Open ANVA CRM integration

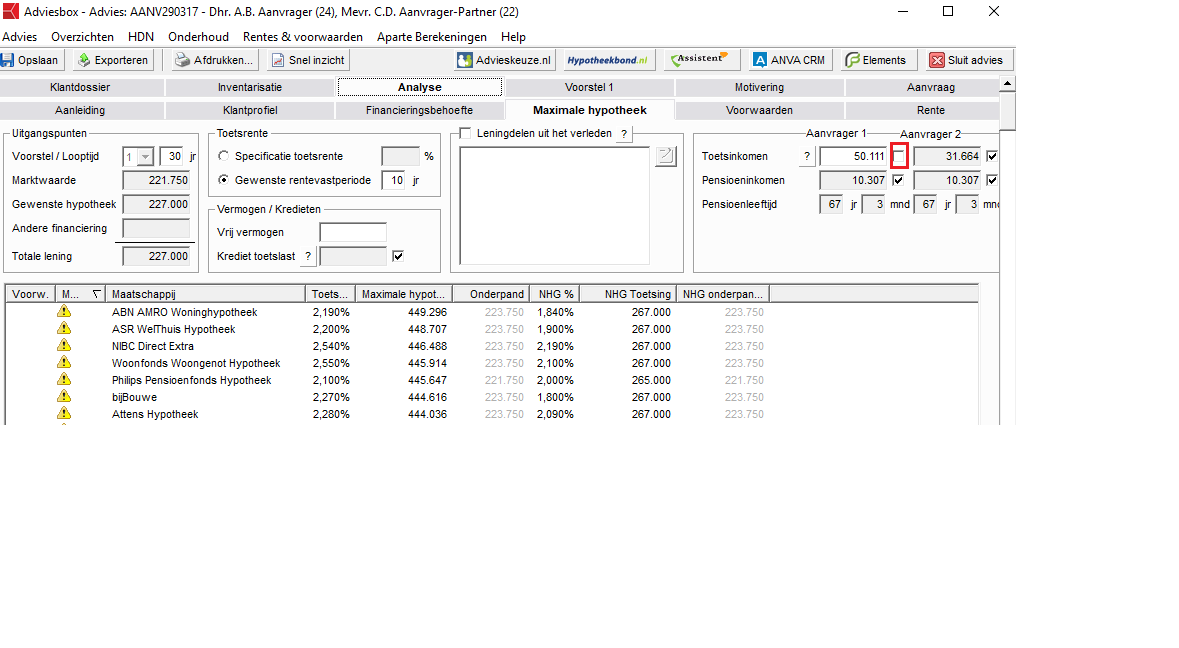coord(790,60)
